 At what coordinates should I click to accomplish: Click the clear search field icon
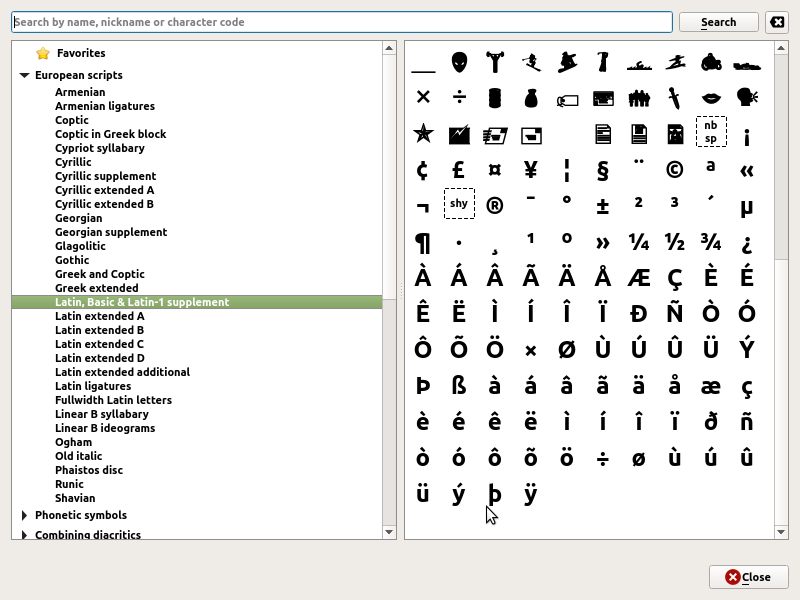click(x=777, y=22)
